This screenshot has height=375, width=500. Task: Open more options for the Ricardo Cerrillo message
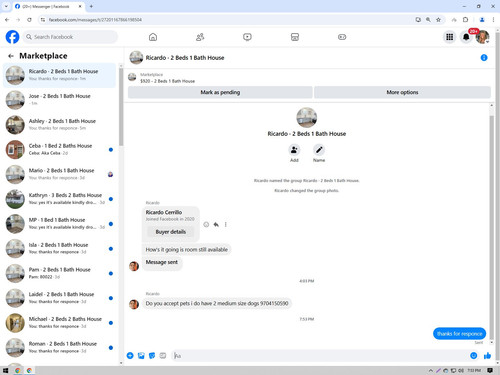tap(226, 224)
